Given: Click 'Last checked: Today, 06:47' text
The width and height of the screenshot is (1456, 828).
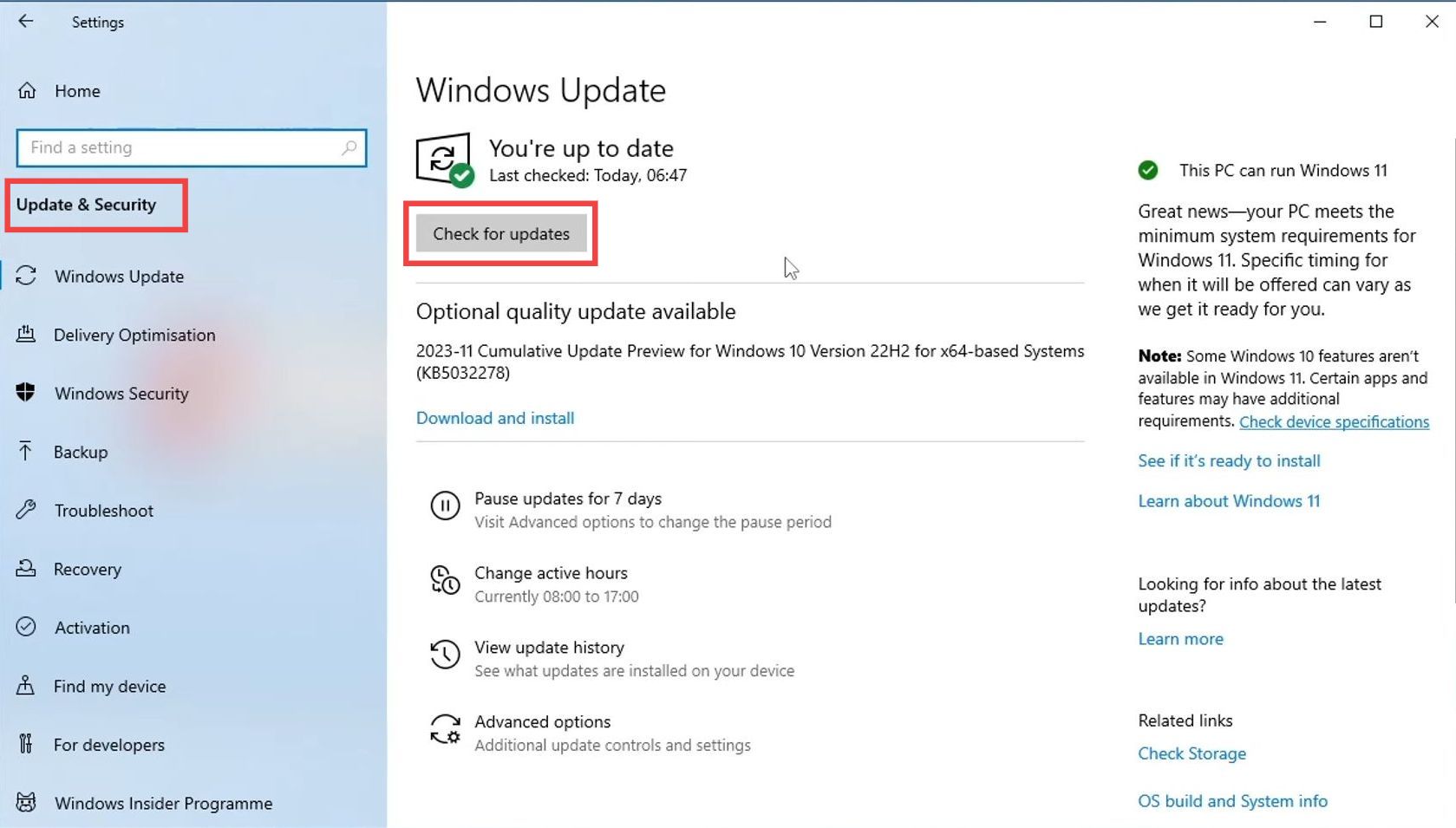Looking at the screenshot, I should click(588, 175).
